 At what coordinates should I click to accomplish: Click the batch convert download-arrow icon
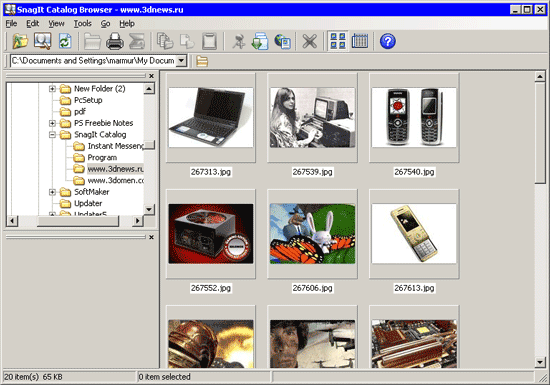click(260, 41)
